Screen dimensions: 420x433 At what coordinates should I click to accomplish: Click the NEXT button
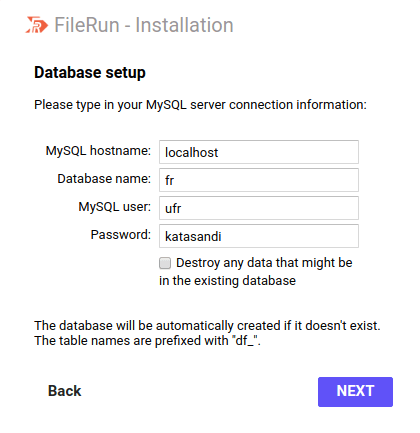[x=355, y=392]
